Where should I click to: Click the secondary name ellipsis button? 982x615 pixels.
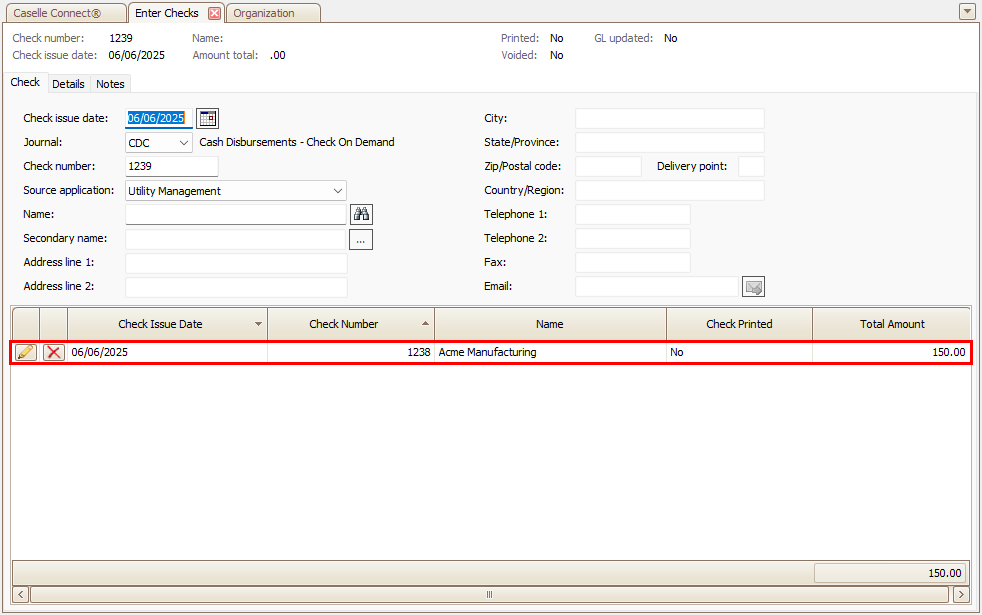tap(361, 239)
